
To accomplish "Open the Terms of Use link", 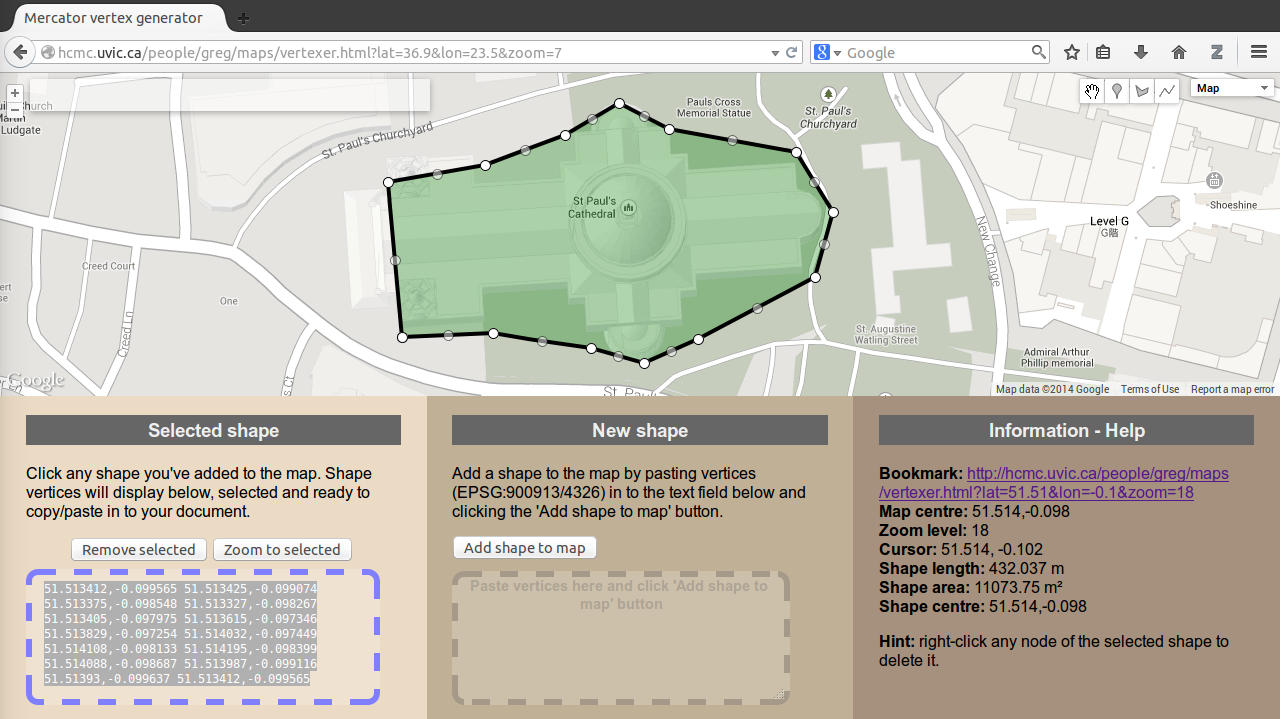I will pyautogui.click(x=1150, y=389).
